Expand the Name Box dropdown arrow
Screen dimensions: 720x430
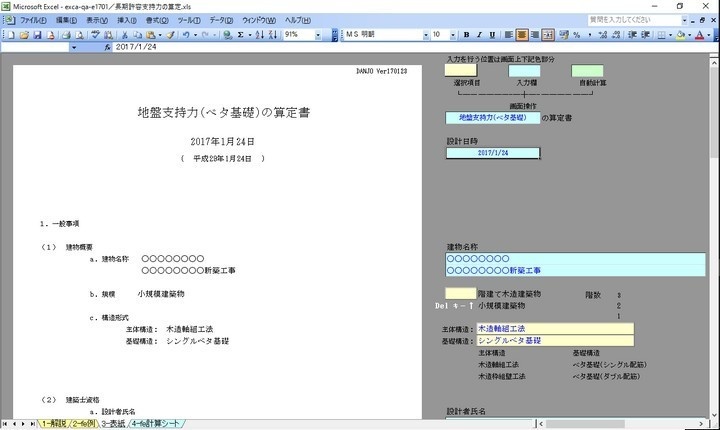(73, 47)
